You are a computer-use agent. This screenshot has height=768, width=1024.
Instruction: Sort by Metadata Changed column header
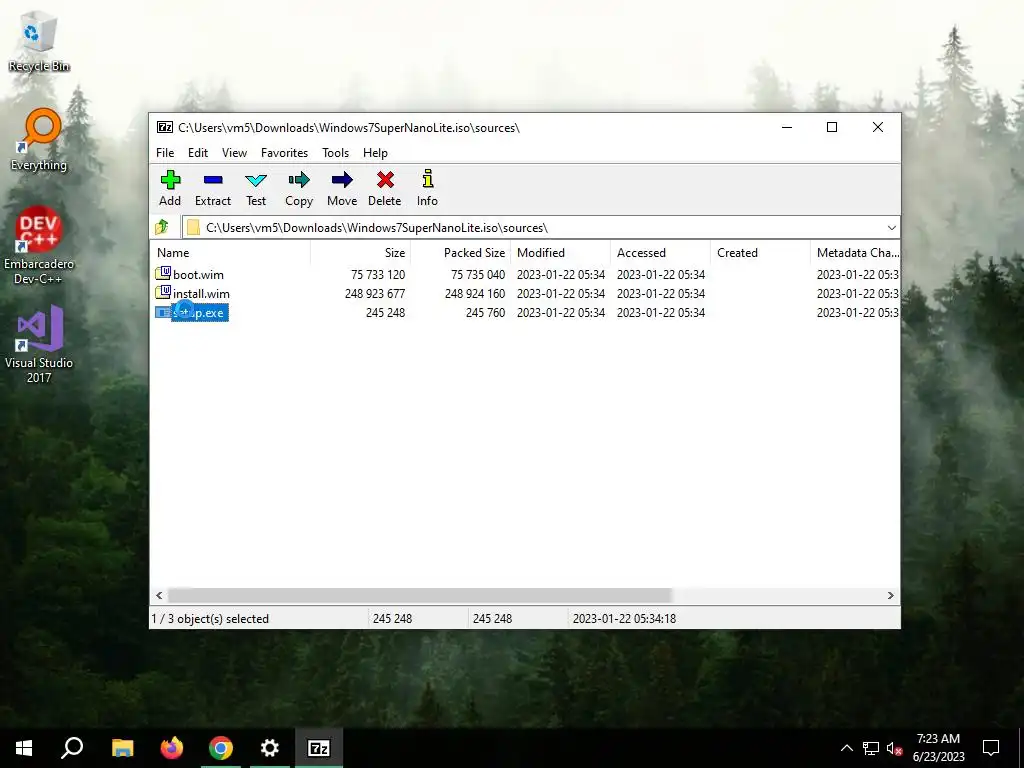click(855, 253)
